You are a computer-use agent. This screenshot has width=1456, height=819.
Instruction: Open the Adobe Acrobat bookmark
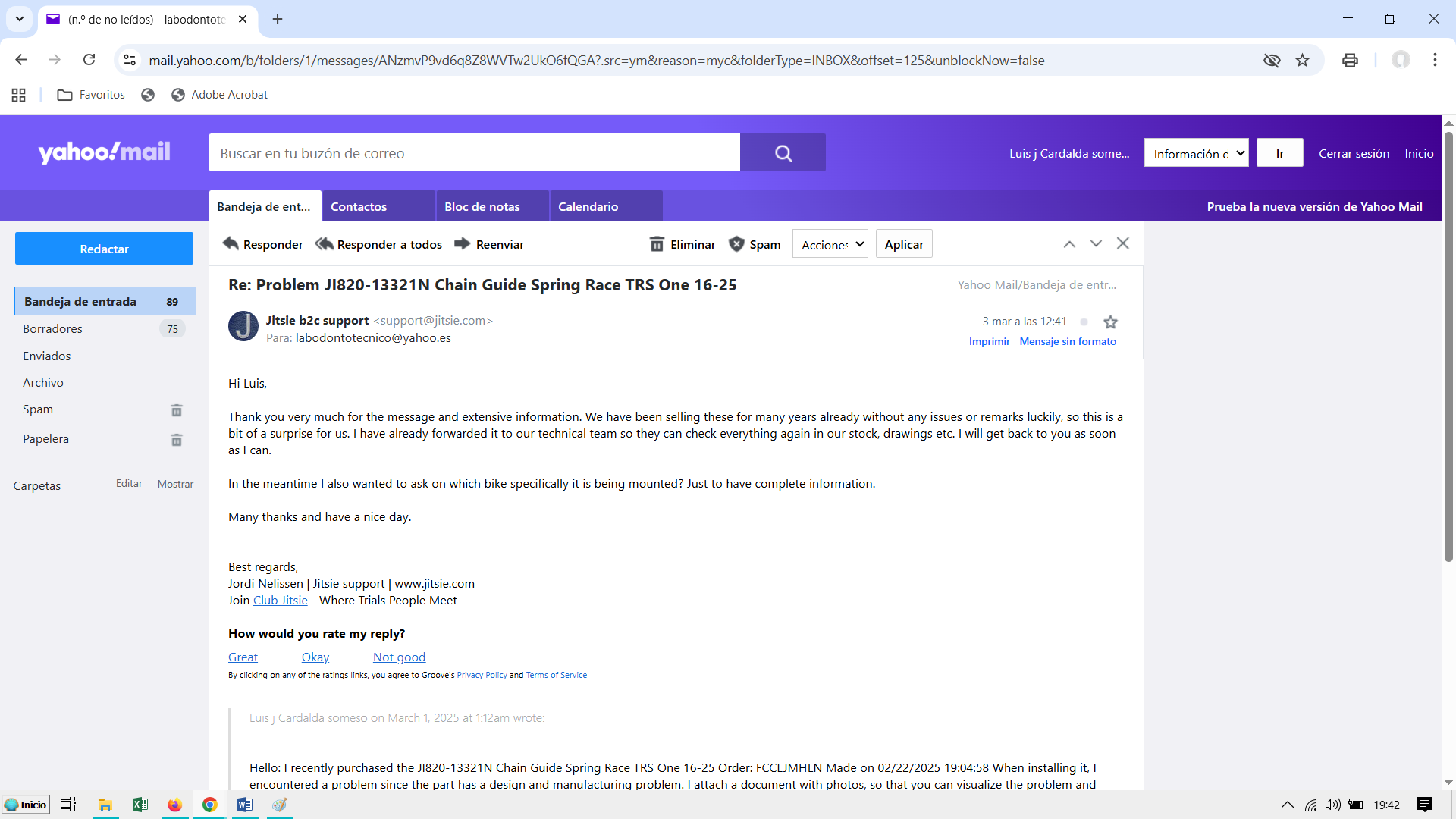[x=220, y=95]
